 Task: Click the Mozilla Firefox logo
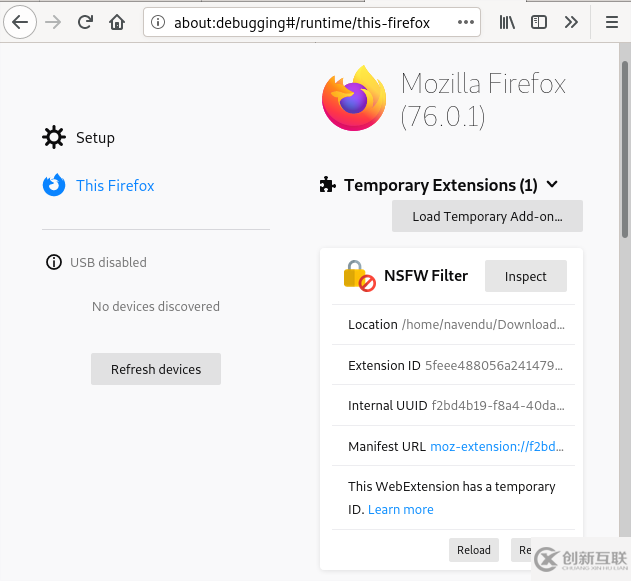354,98
